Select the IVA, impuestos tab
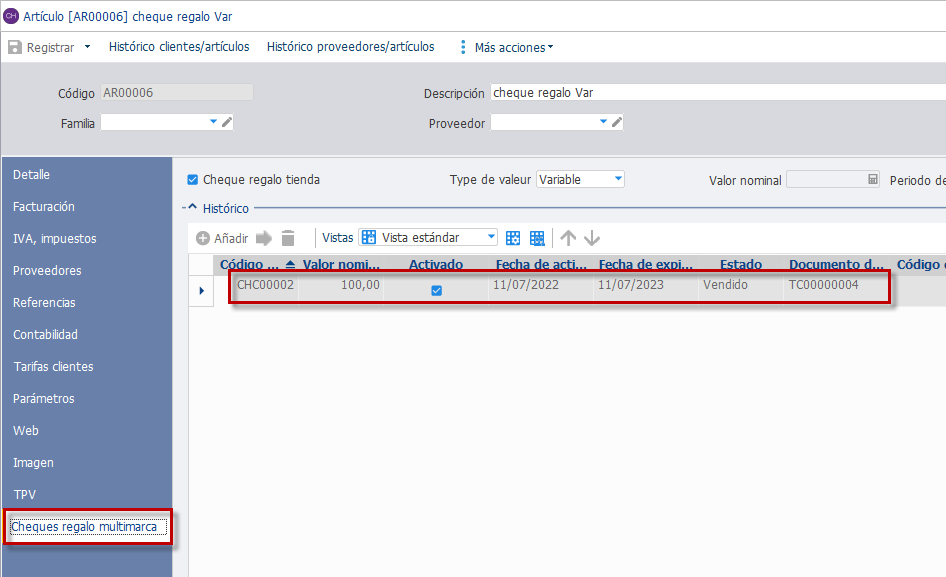The height and width of the screenshot is (577, 946). [55, 238]
